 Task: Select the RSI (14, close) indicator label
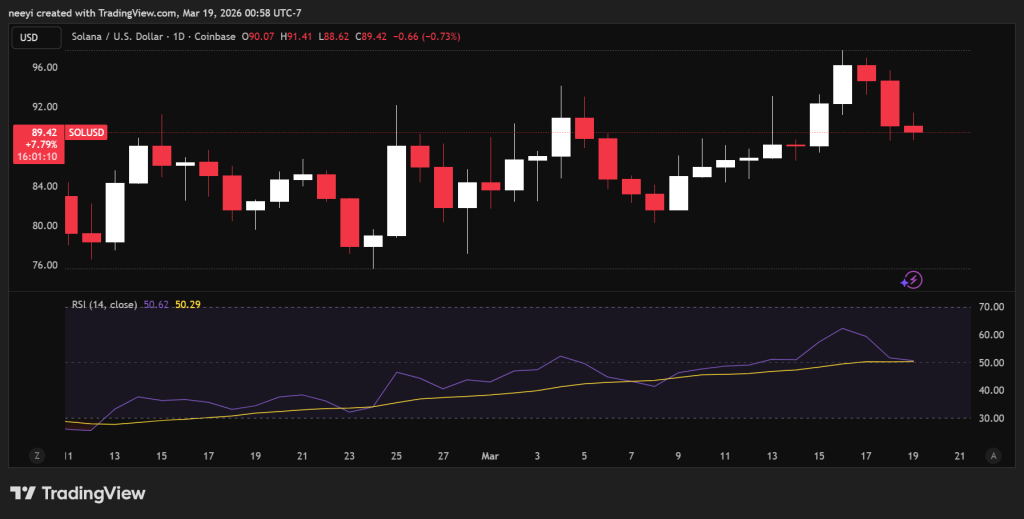pos(104,303)
